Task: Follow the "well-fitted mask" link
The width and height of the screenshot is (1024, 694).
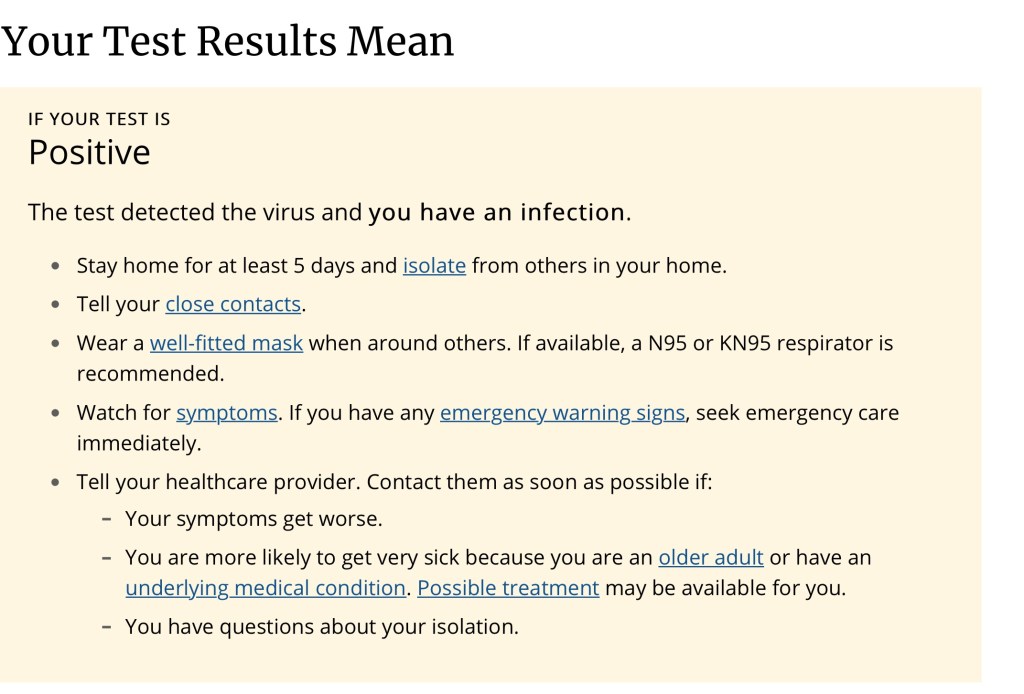Action: [x=226, y=343]
